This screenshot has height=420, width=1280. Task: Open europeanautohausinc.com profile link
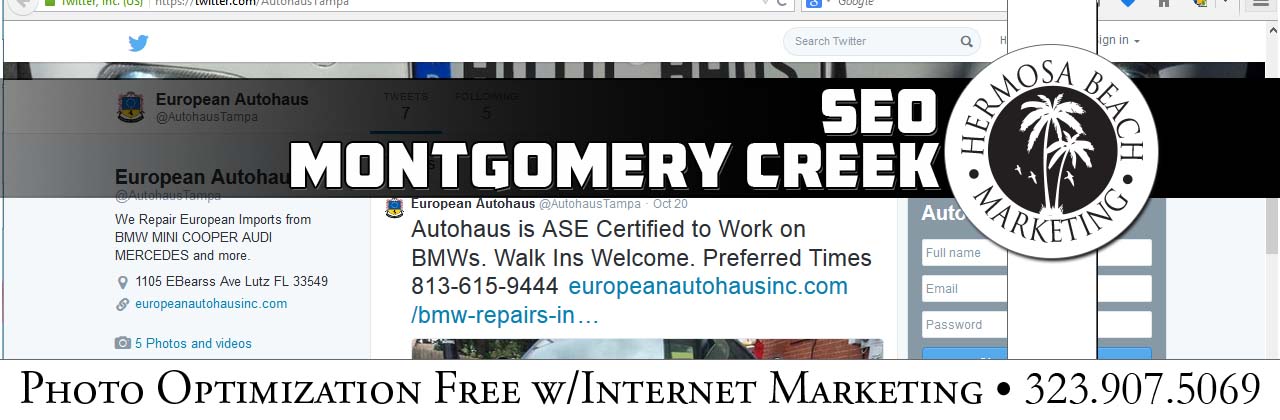tap(211, 304)
